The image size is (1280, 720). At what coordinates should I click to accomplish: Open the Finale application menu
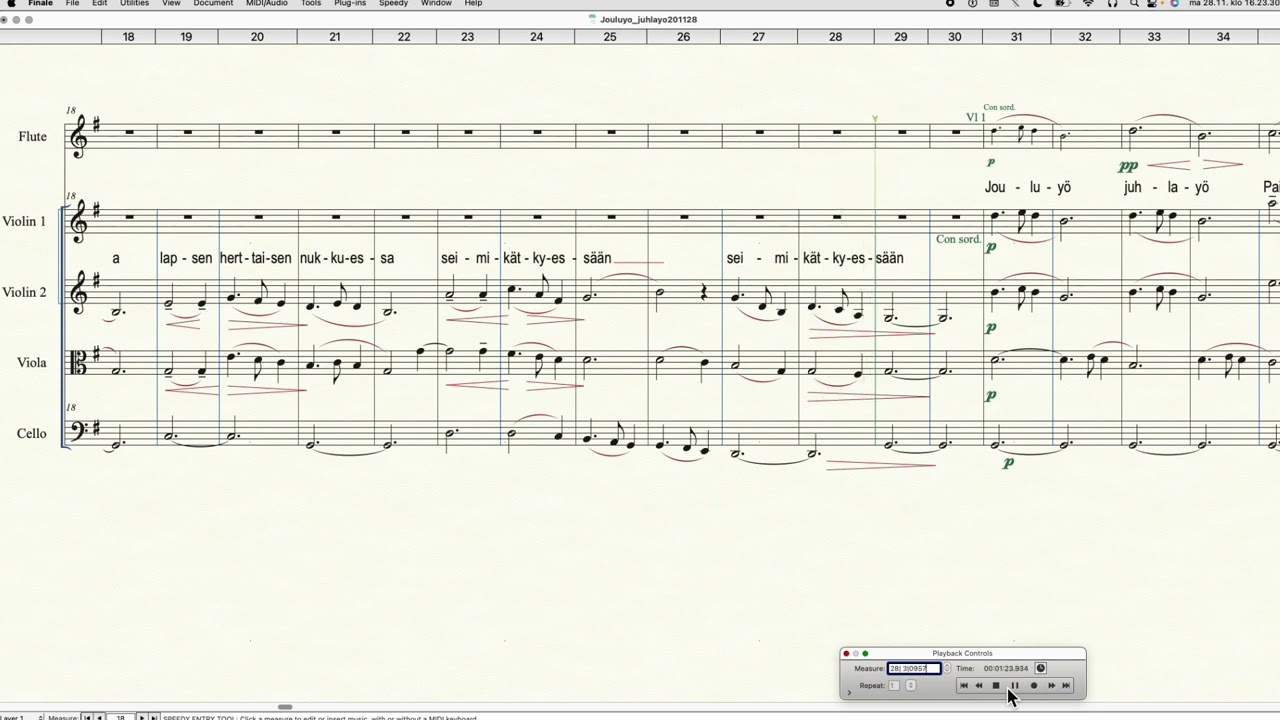40,4
